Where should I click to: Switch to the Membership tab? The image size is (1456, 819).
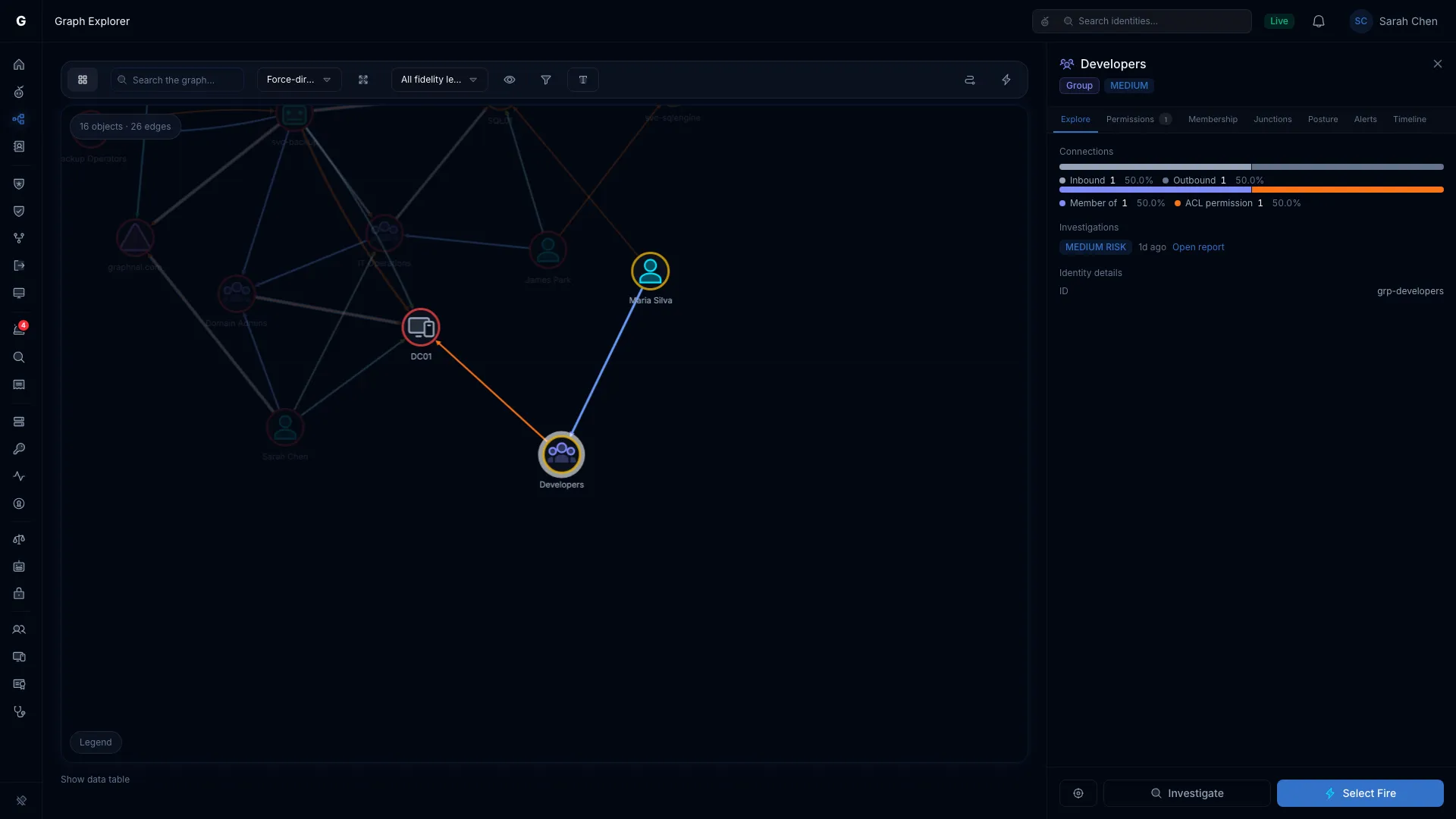[x=1213, y=120]
